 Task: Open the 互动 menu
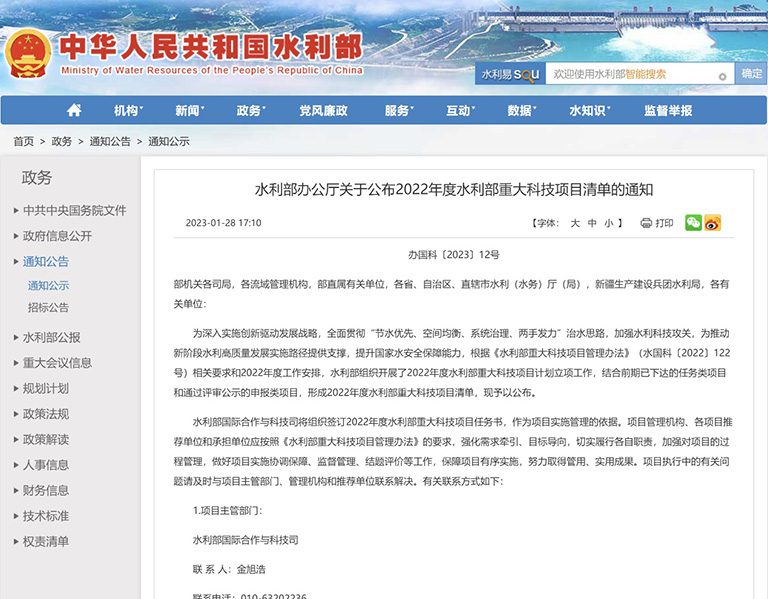point(460,111)
